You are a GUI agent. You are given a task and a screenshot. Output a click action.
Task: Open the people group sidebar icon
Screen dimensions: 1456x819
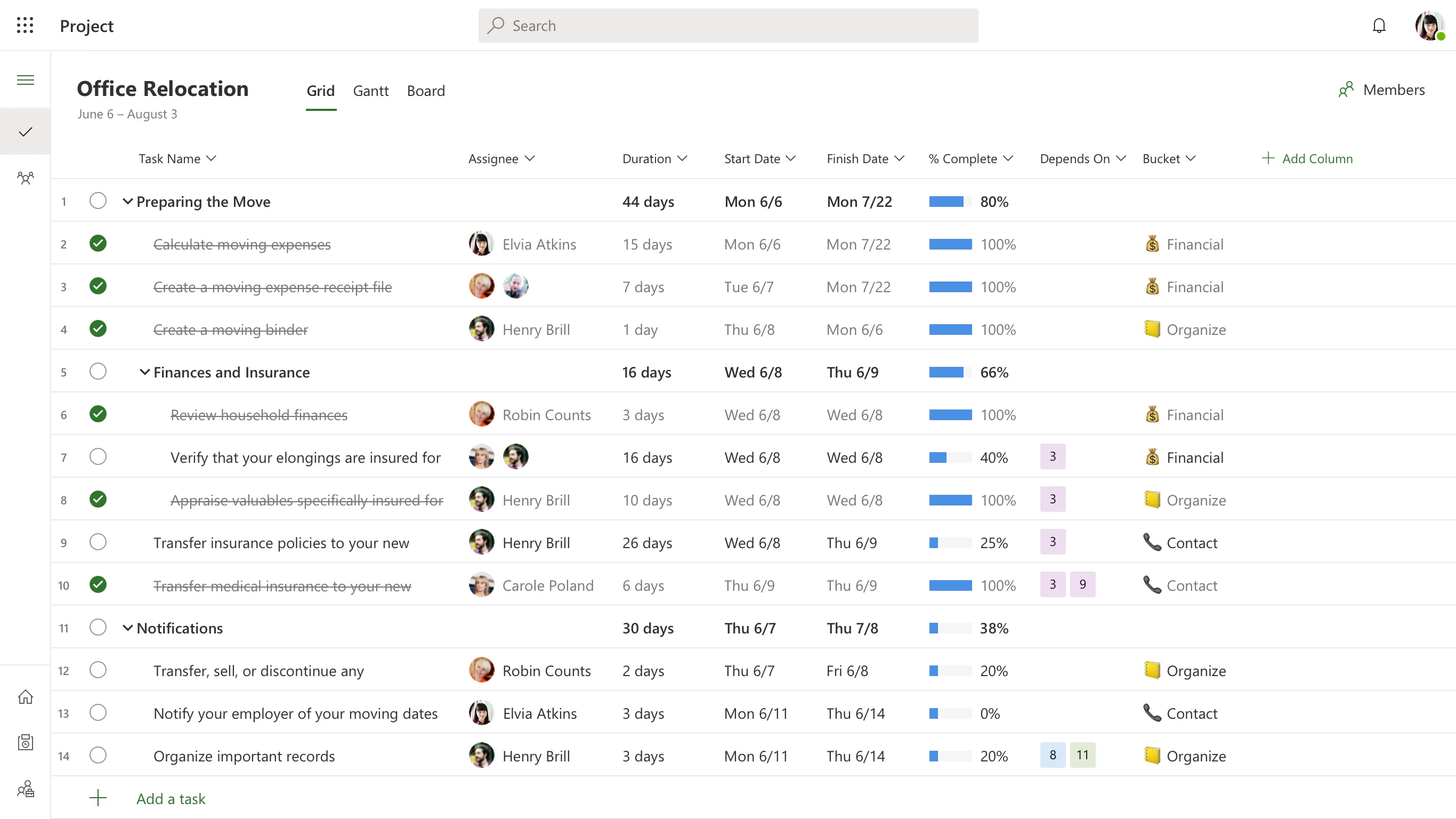pyautogui.click(x=26, y=178)
